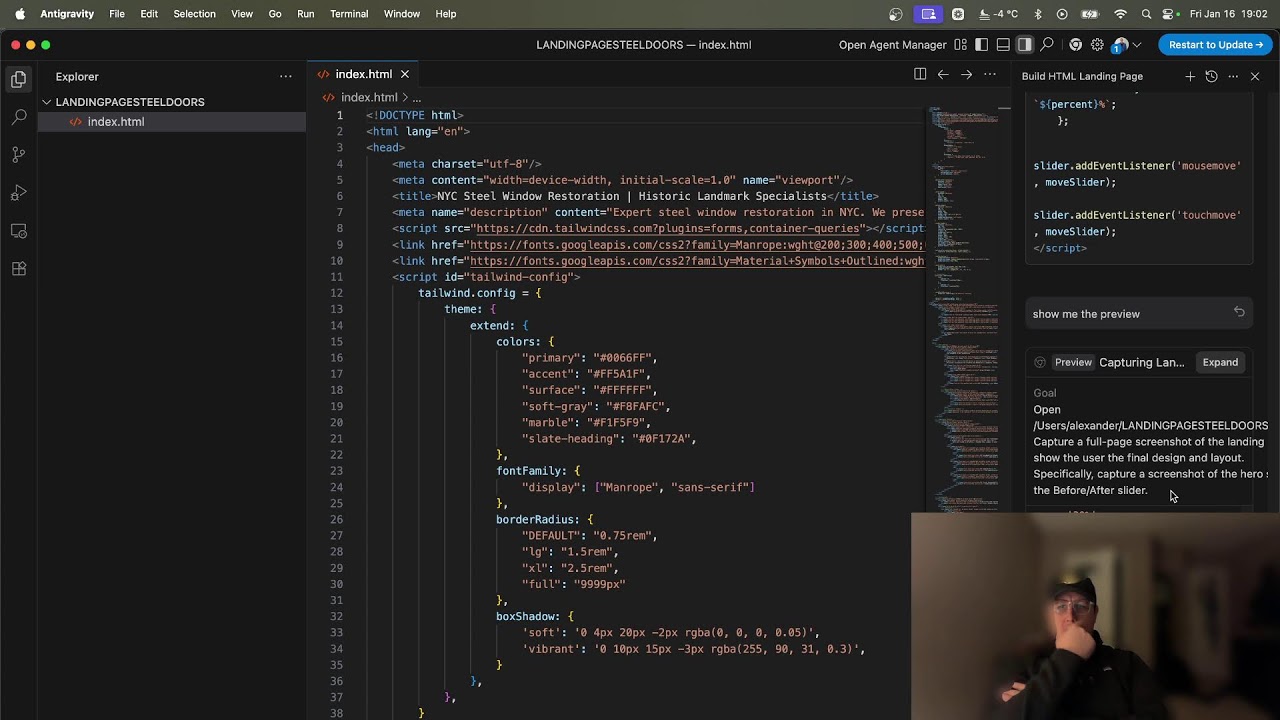Open the Selection menu

[194, 14]
